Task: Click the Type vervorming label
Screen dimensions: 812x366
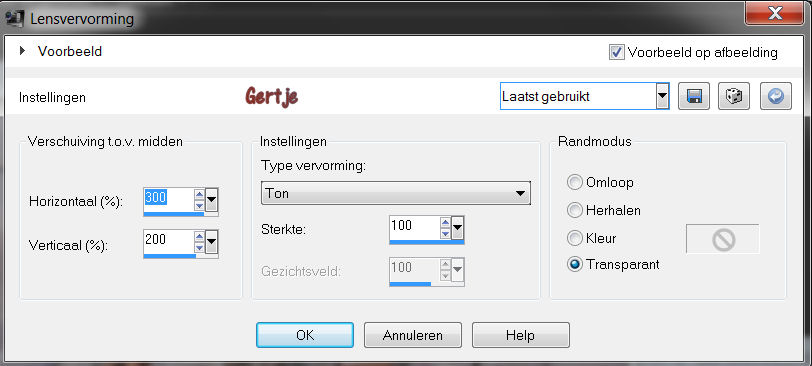Action: [x=314, y=166]
